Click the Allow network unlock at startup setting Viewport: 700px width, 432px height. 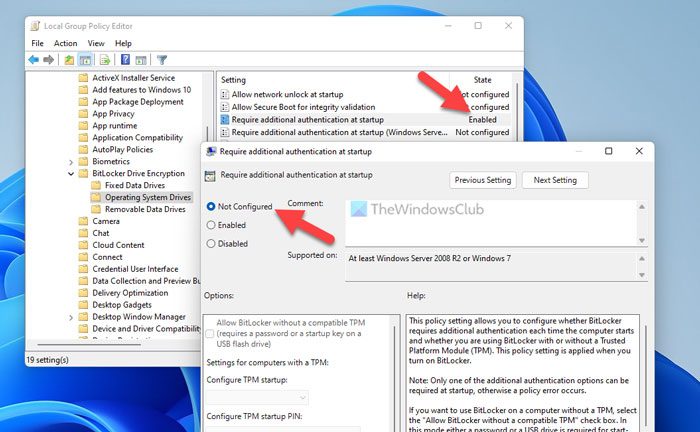point(287,95)
